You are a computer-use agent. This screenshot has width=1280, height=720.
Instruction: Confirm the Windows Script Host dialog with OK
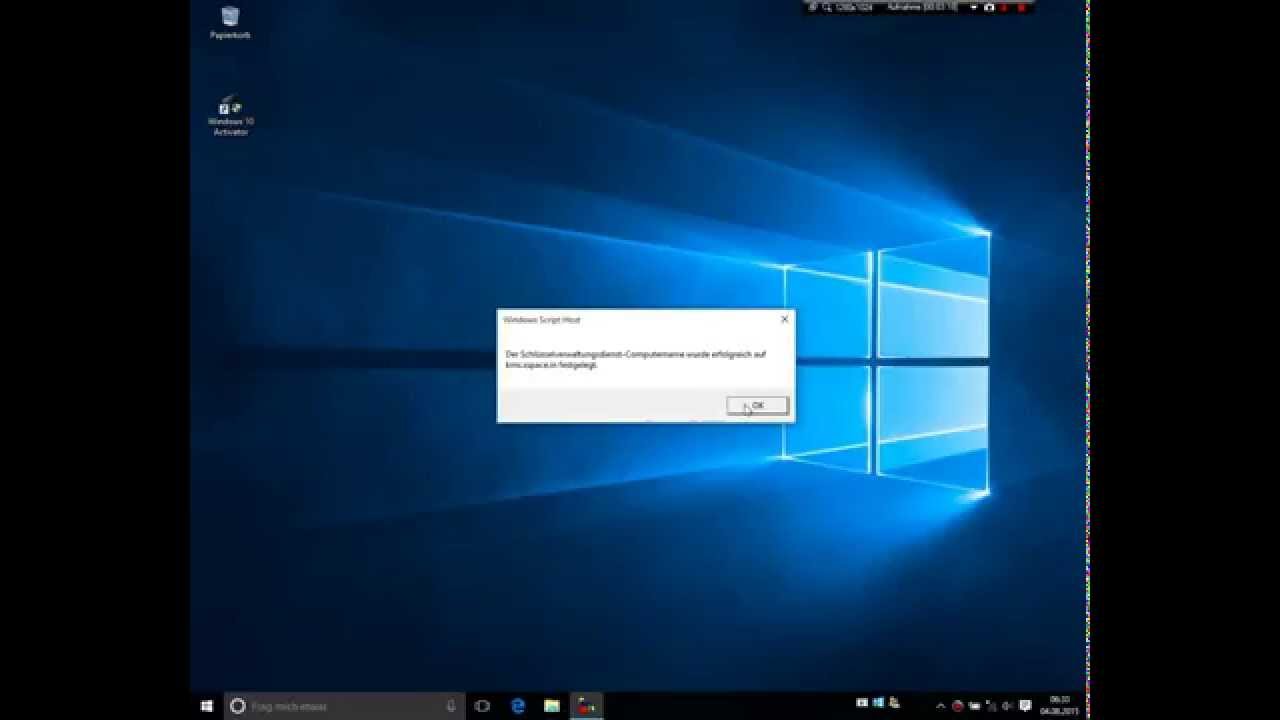click(757, 405)
